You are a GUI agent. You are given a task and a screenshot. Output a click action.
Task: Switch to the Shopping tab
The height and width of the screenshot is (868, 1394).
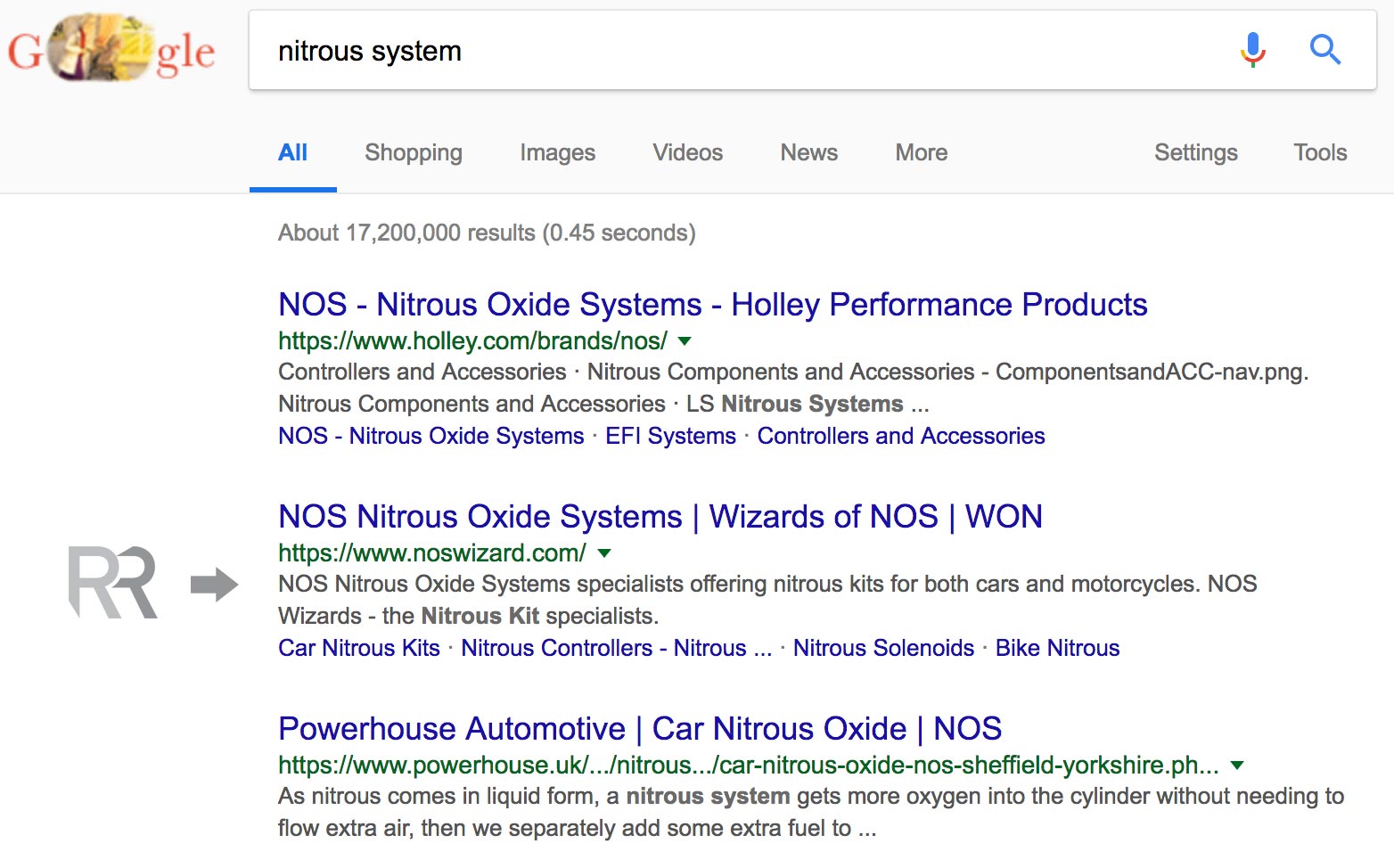point(414,152)
